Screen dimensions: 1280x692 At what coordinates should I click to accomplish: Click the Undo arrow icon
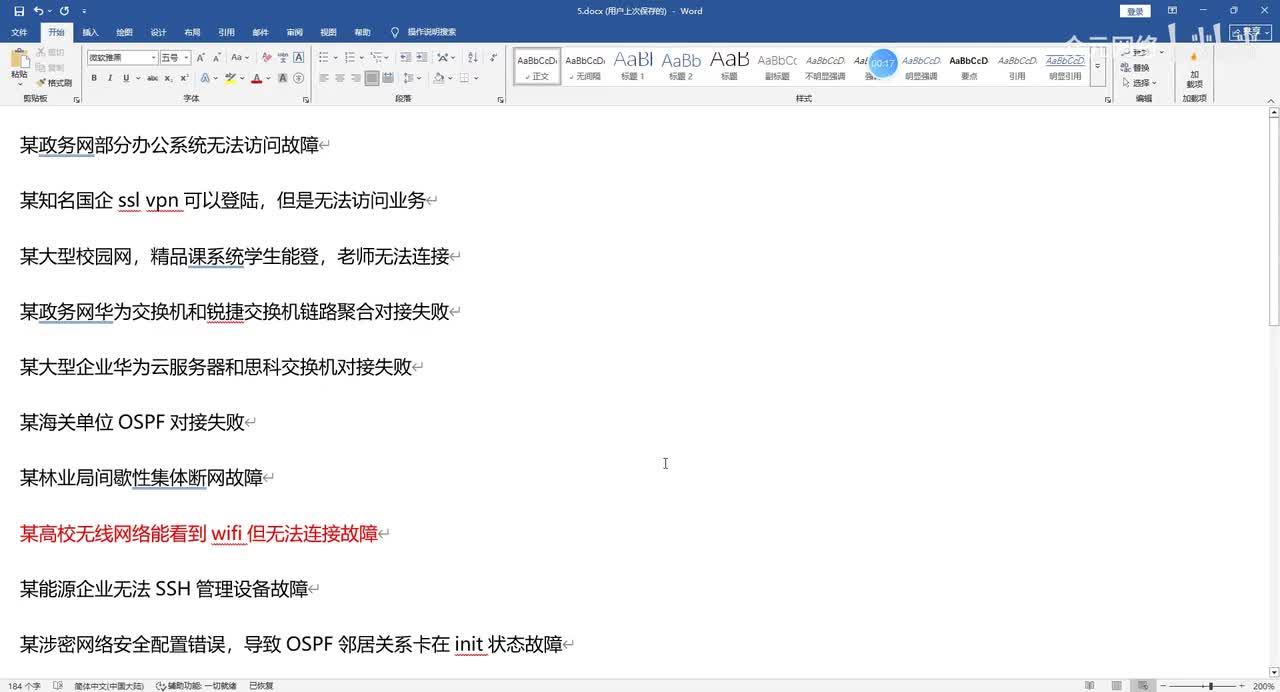(38, 11)
